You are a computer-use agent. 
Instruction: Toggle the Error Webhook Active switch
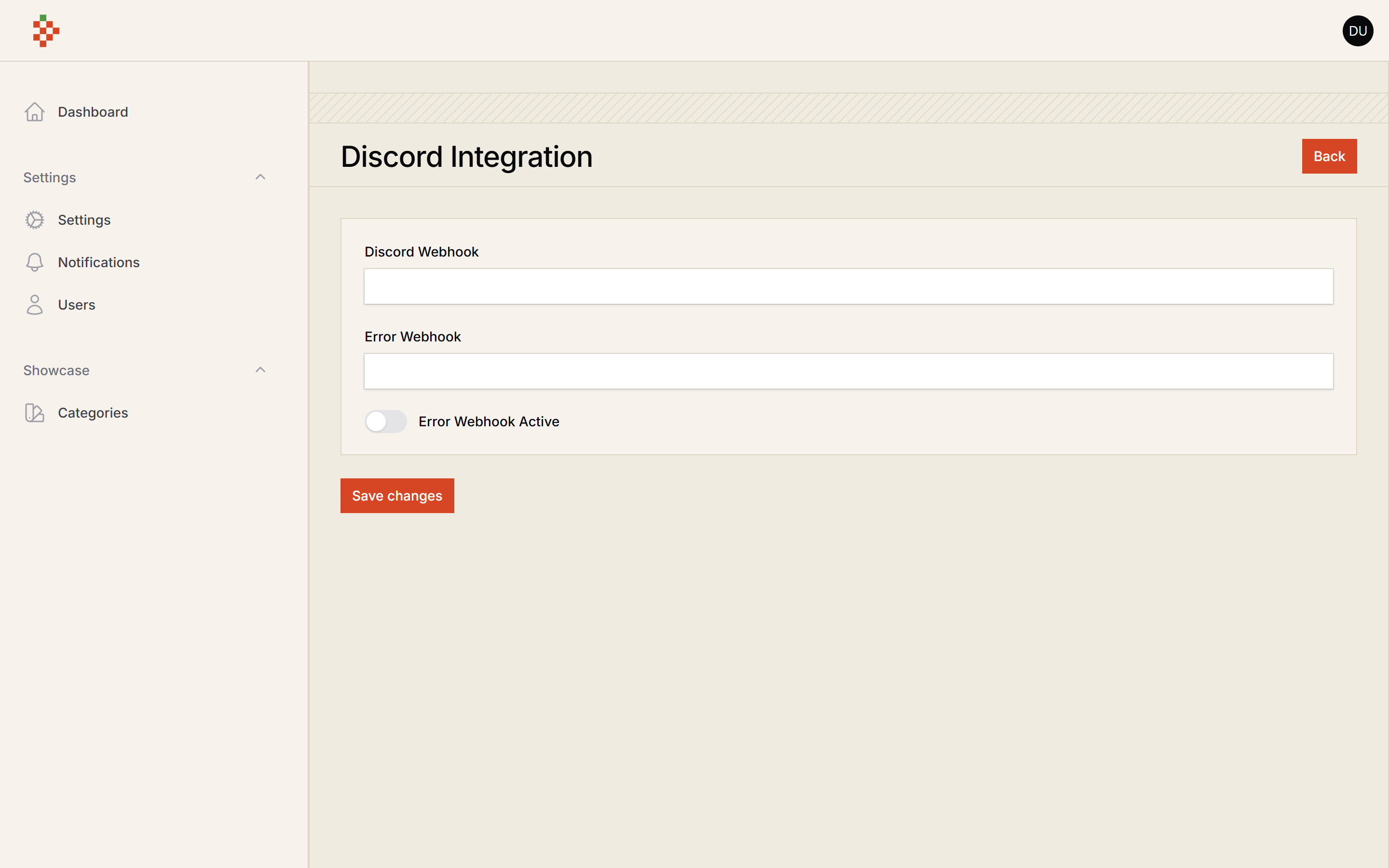(x=386, y=421)
